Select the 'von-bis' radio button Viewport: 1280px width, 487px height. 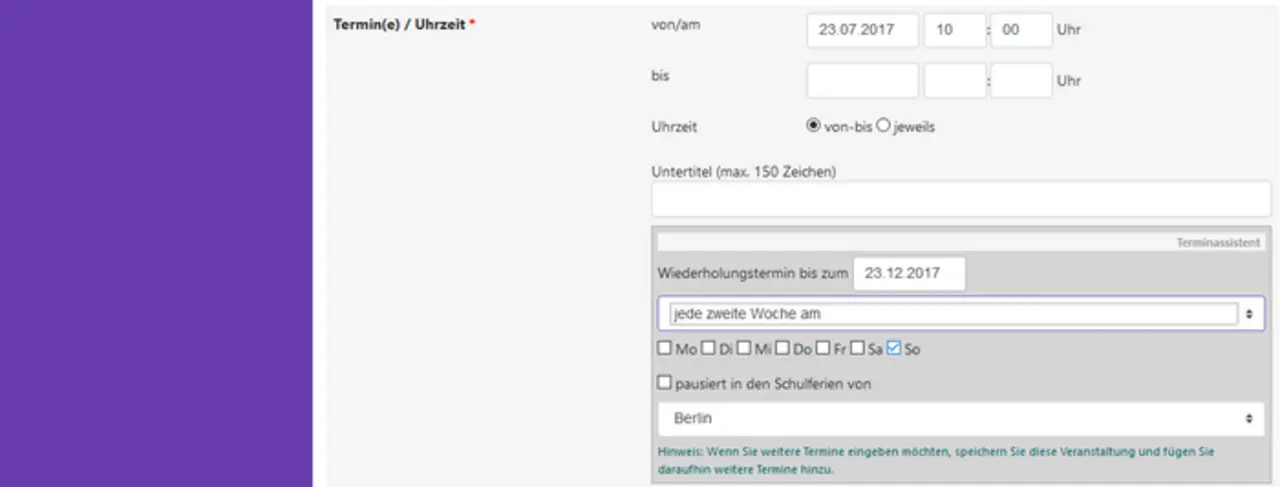click(813, 127)
